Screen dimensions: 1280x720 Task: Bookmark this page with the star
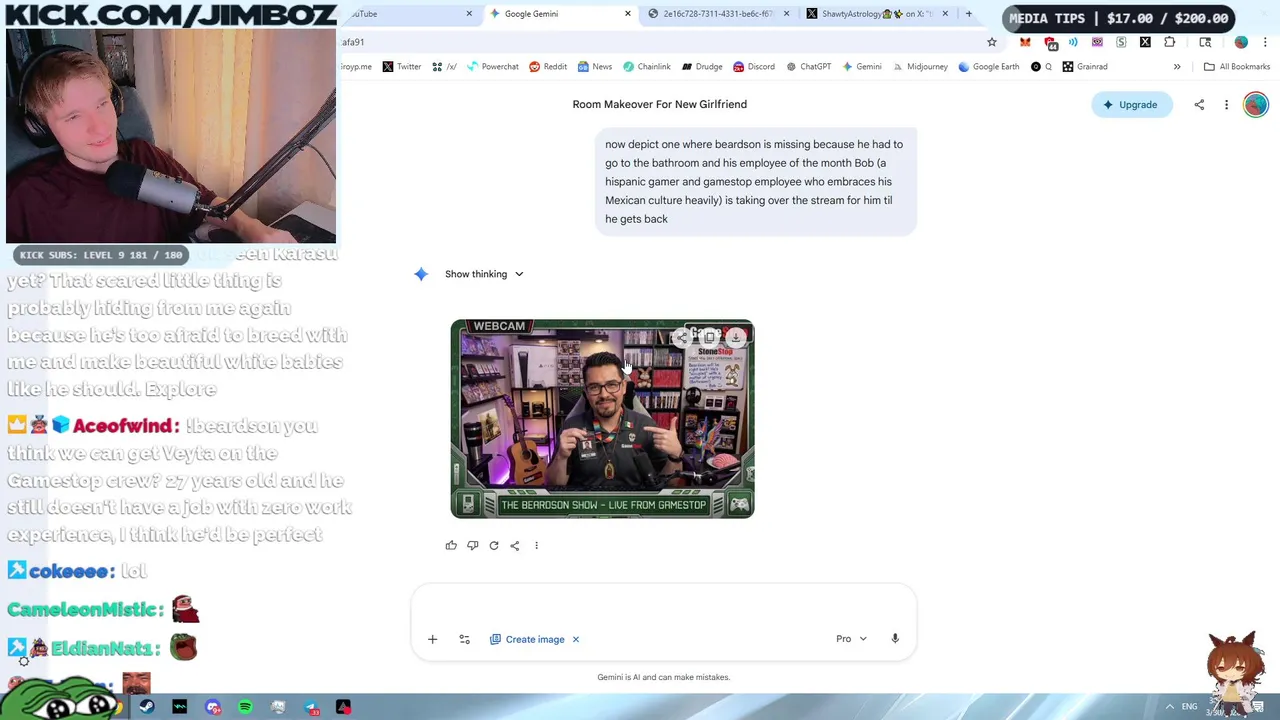[992, 42]
